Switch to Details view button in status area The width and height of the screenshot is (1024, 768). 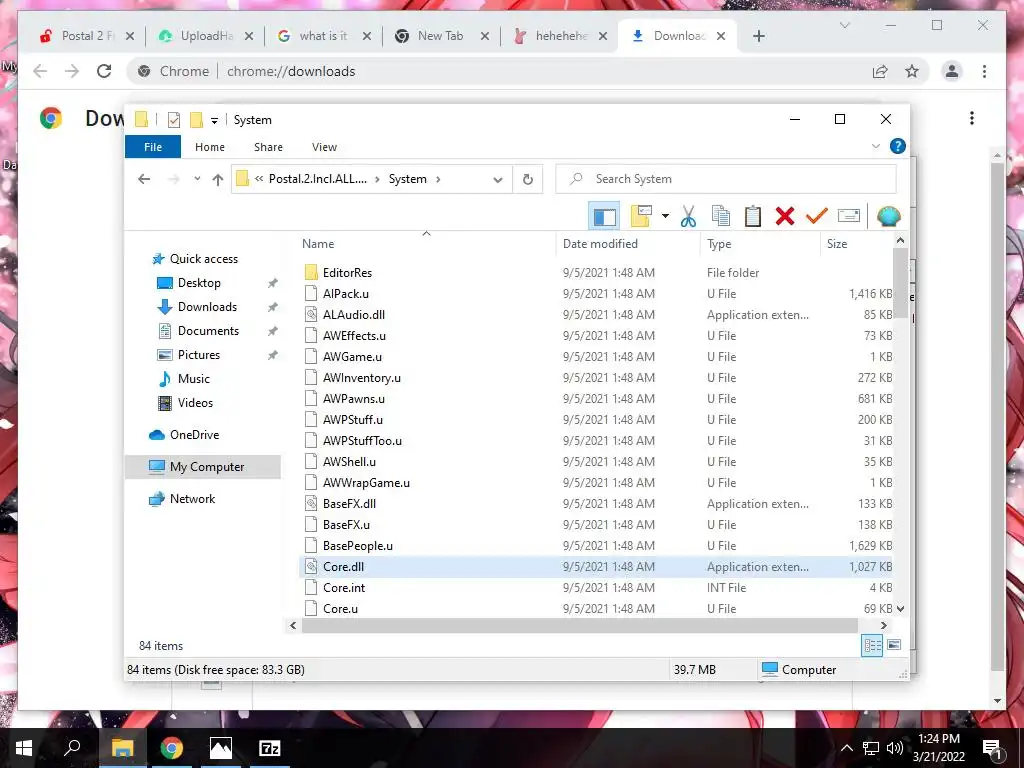click(x=872, y=646)
